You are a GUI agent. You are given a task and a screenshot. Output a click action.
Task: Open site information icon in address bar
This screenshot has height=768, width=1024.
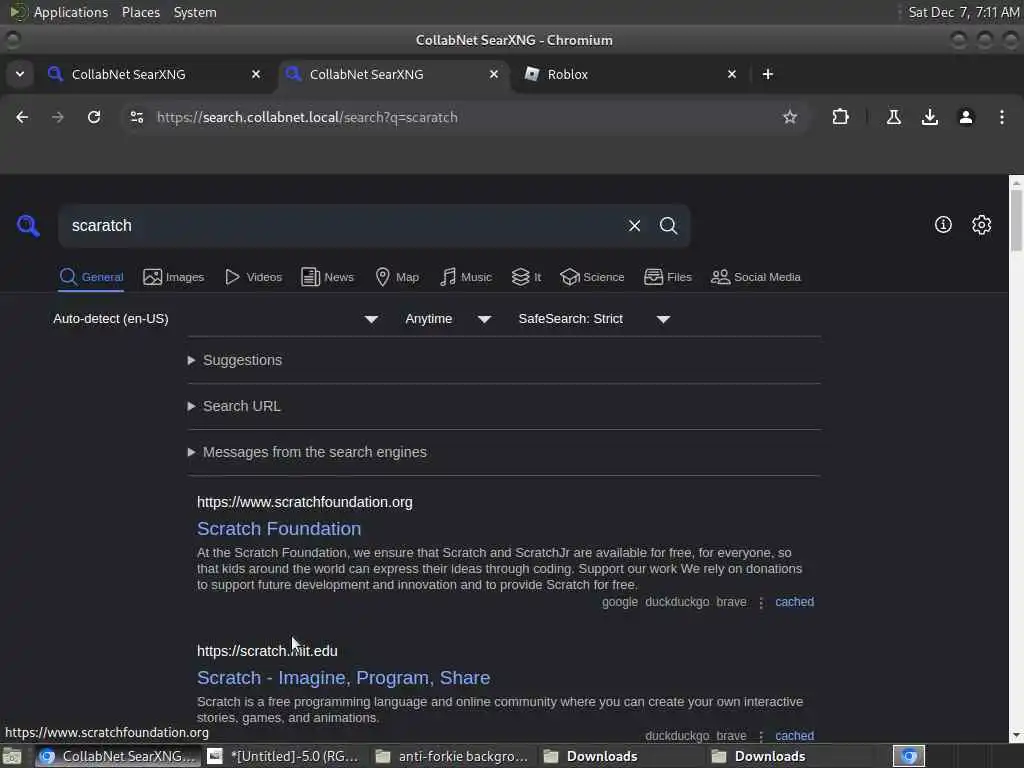[x=137, y=118]
